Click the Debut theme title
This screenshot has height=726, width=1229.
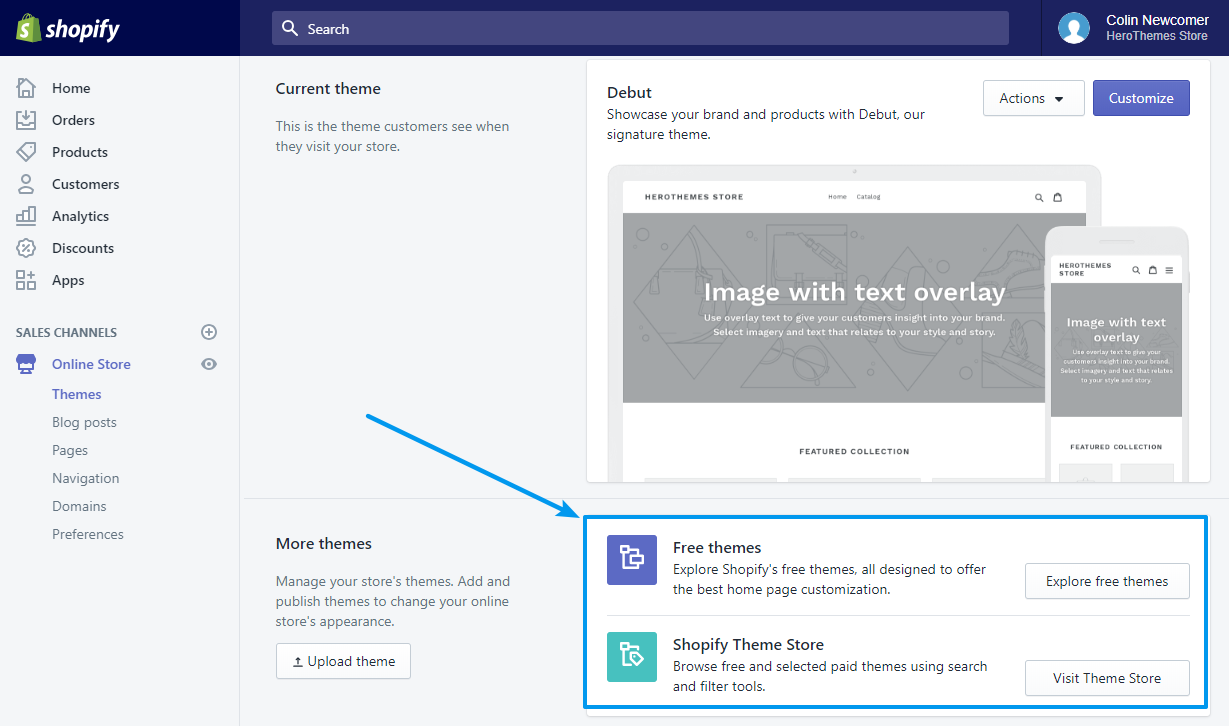[x=629, y=92]
